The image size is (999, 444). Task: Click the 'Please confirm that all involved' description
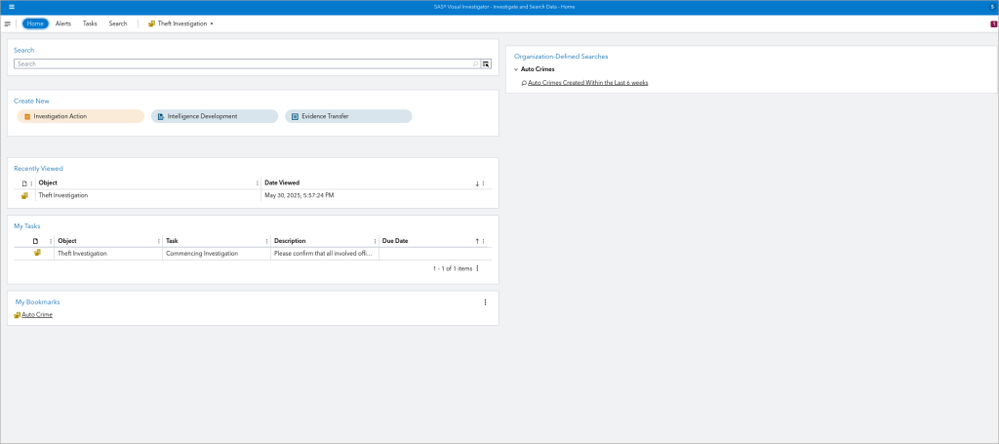323,254
